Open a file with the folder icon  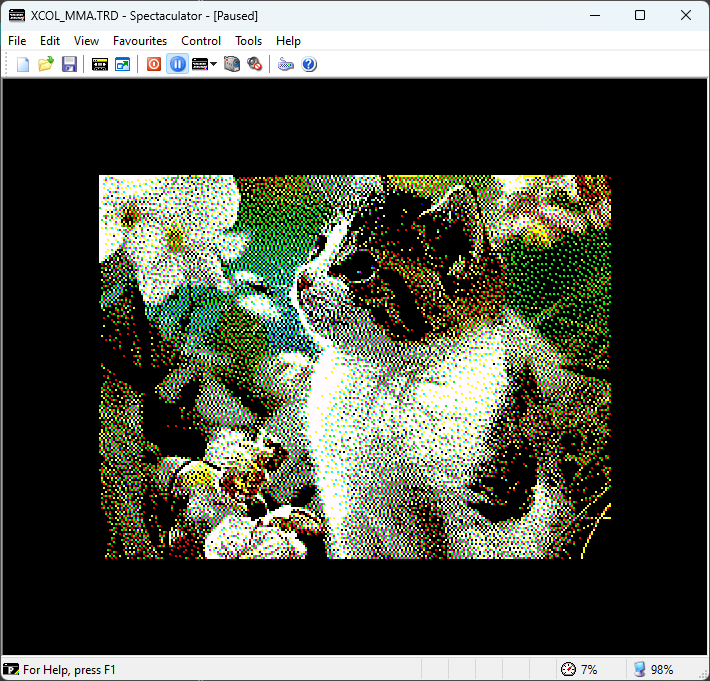[x=46, y=64]
